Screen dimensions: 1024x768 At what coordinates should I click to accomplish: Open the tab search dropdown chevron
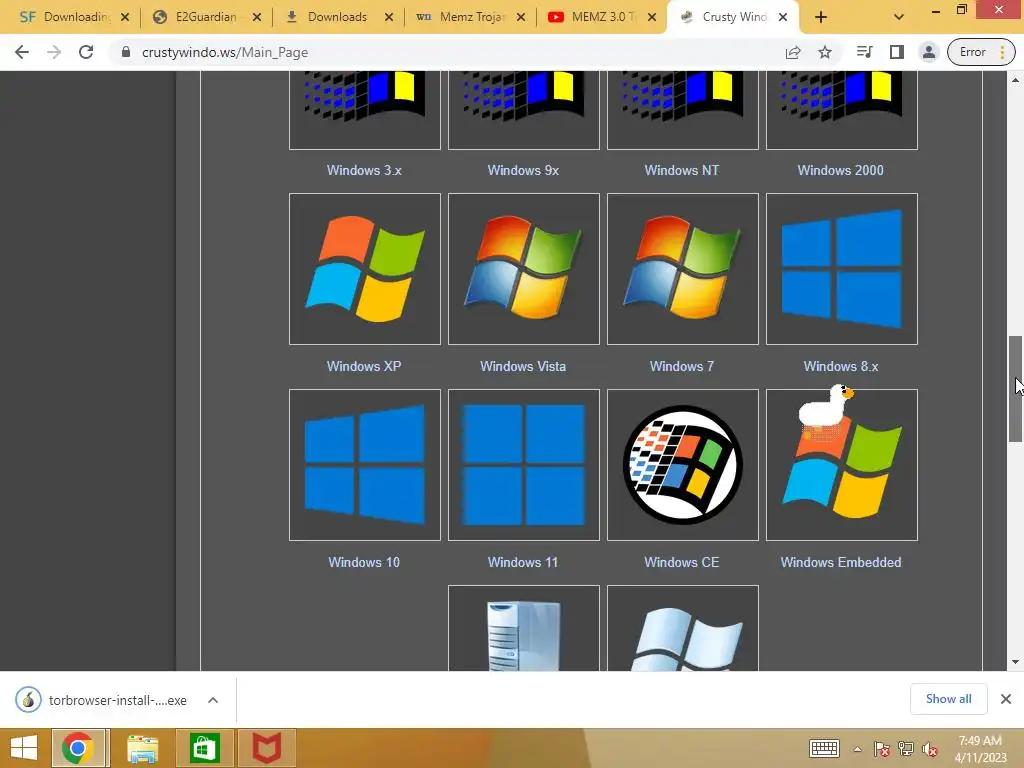pyautogui.click(x=899, y=18)
